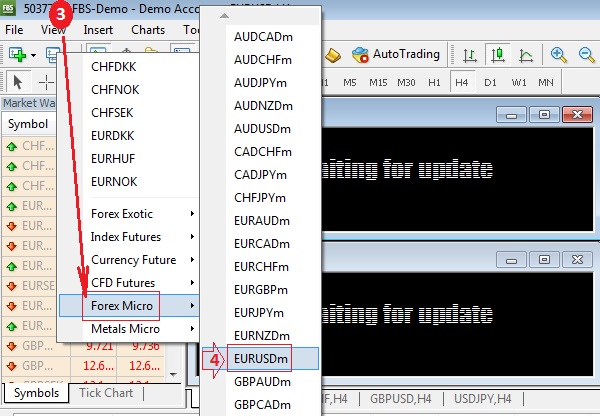The height and width of the screenshot is (416, 600).
Task: Click the Zoom In magnifier icon
Action: [x=558, y=55]
